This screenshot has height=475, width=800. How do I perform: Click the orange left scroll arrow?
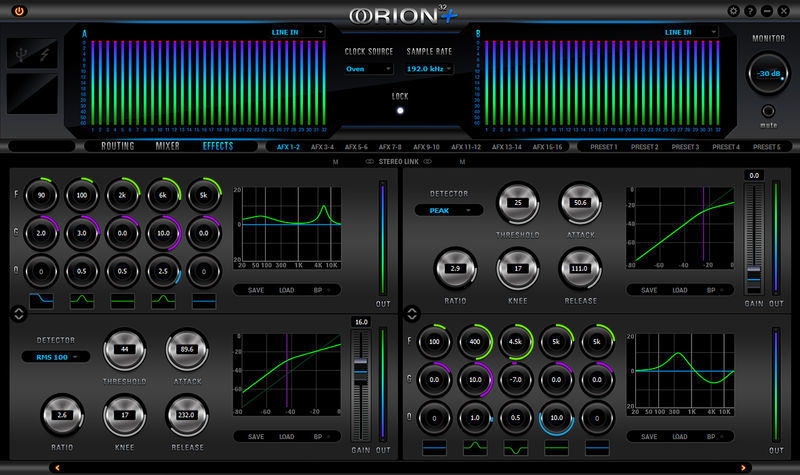(x=57, y=467)
